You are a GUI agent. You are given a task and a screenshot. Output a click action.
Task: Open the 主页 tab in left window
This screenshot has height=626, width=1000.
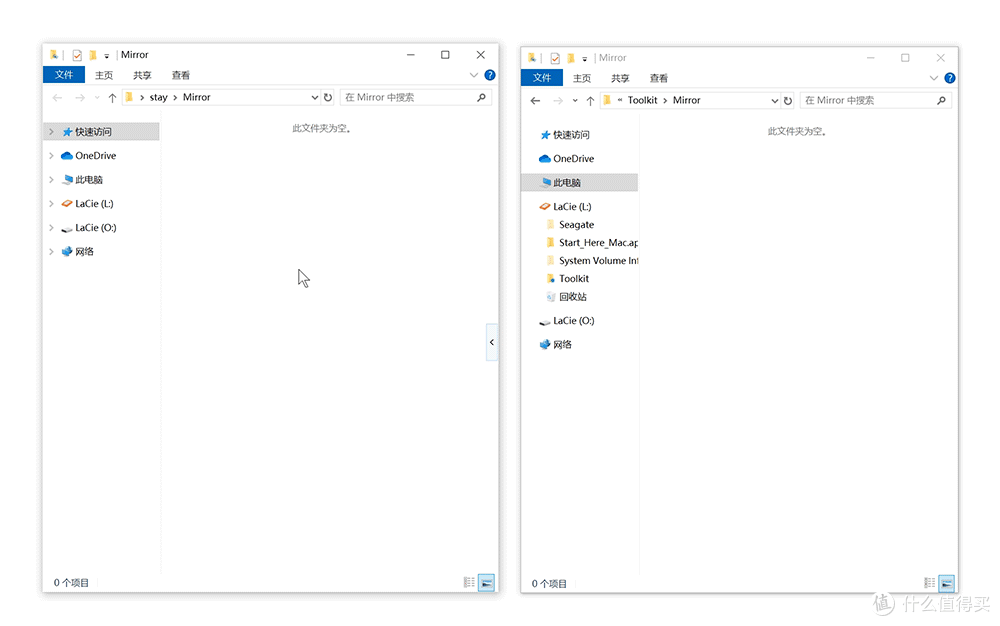point(104,75)
